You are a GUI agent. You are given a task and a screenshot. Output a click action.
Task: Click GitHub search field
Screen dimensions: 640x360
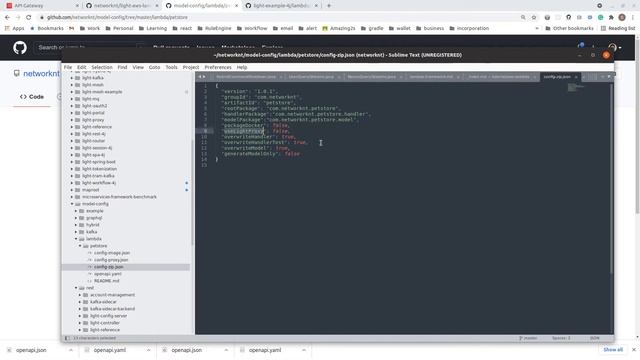click(89, 48)
